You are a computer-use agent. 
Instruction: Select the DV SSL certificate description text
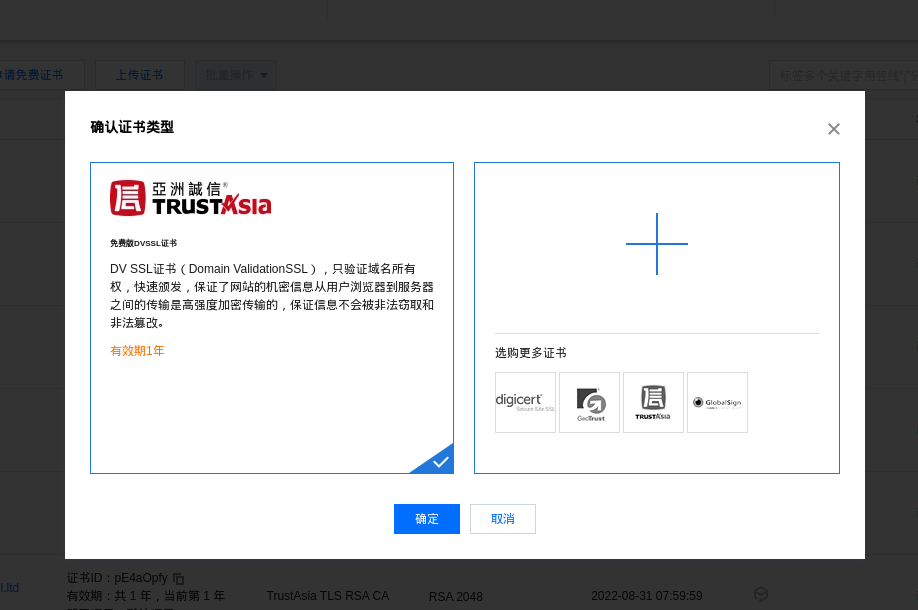[271, 296]
